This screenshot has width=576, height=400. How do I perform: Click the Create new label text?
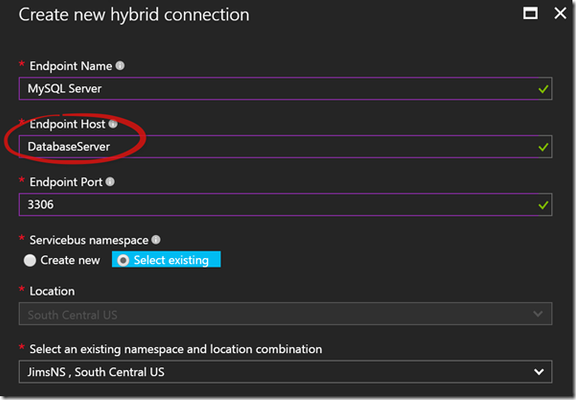point(70,260)
